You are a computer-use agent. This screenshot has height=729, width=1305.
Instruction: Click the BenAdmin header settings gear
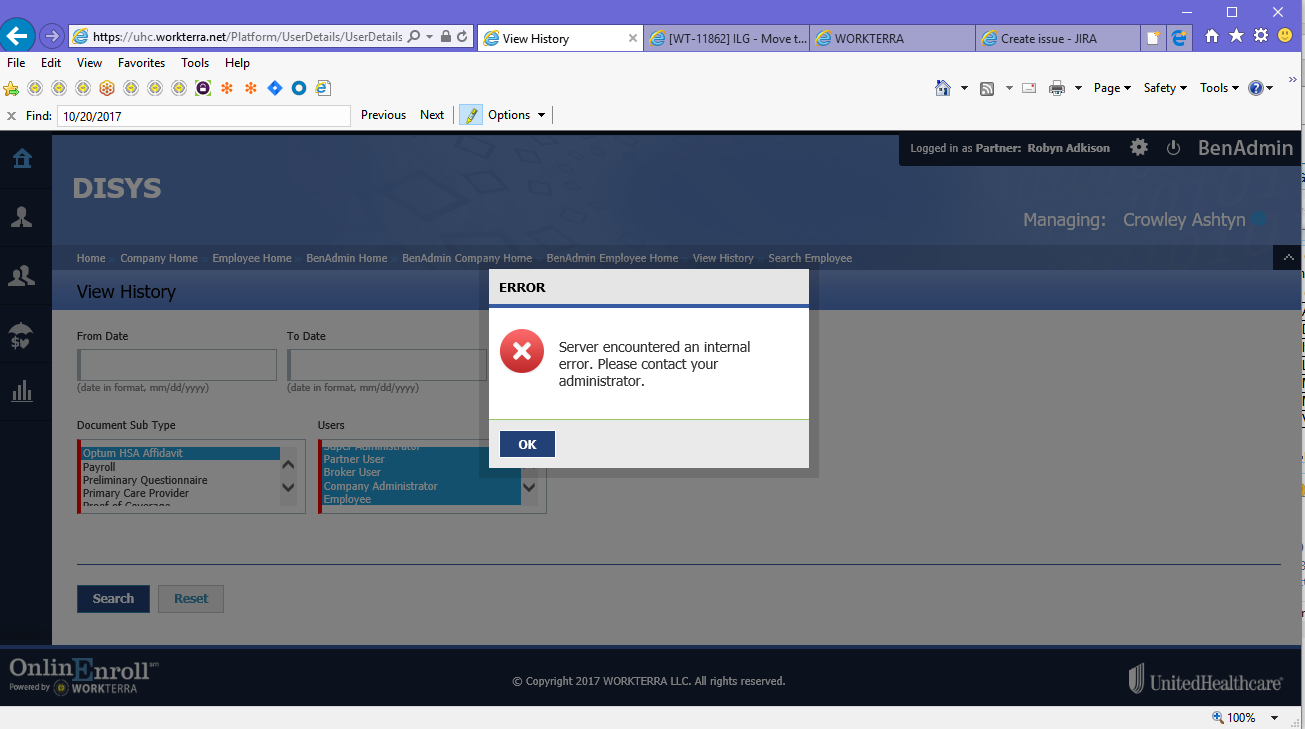pos(1139,147)
